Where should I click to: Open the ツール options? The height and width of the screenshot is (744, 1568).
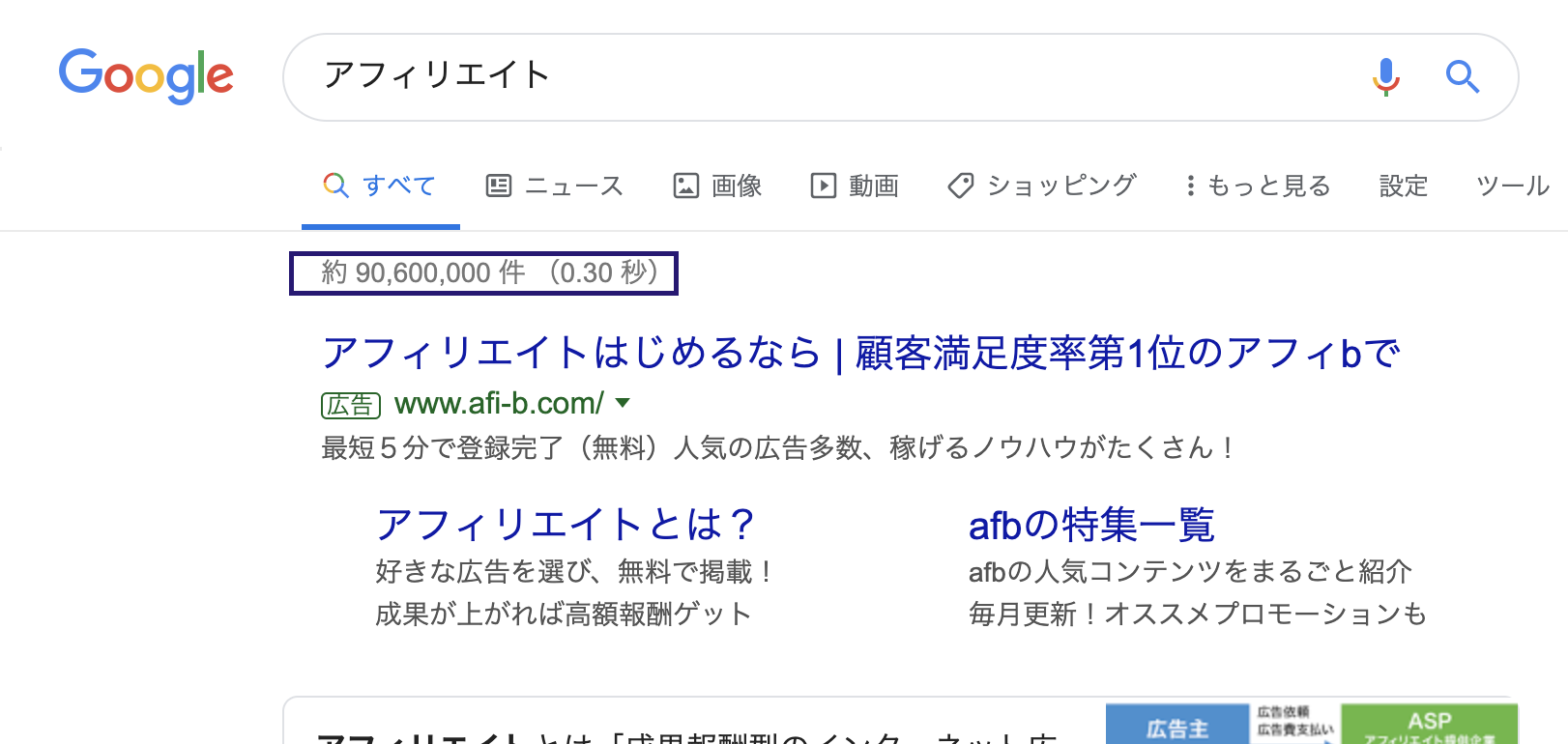[1512, 186]
